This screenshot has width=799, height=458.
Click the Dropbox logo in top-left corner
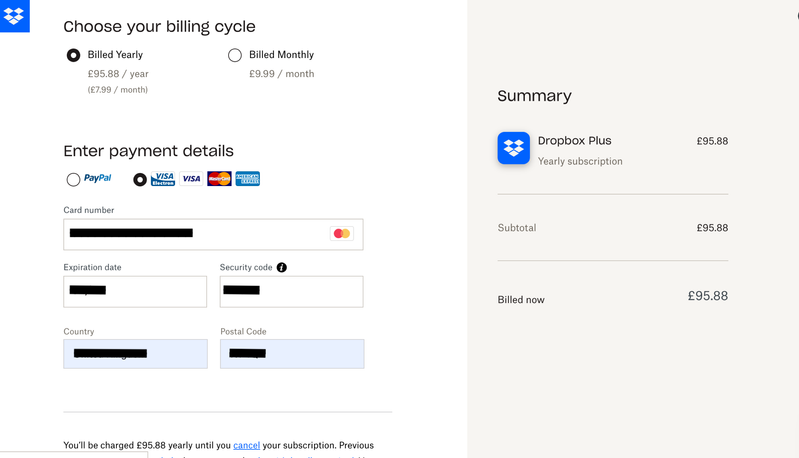click(x=14, y=16)
